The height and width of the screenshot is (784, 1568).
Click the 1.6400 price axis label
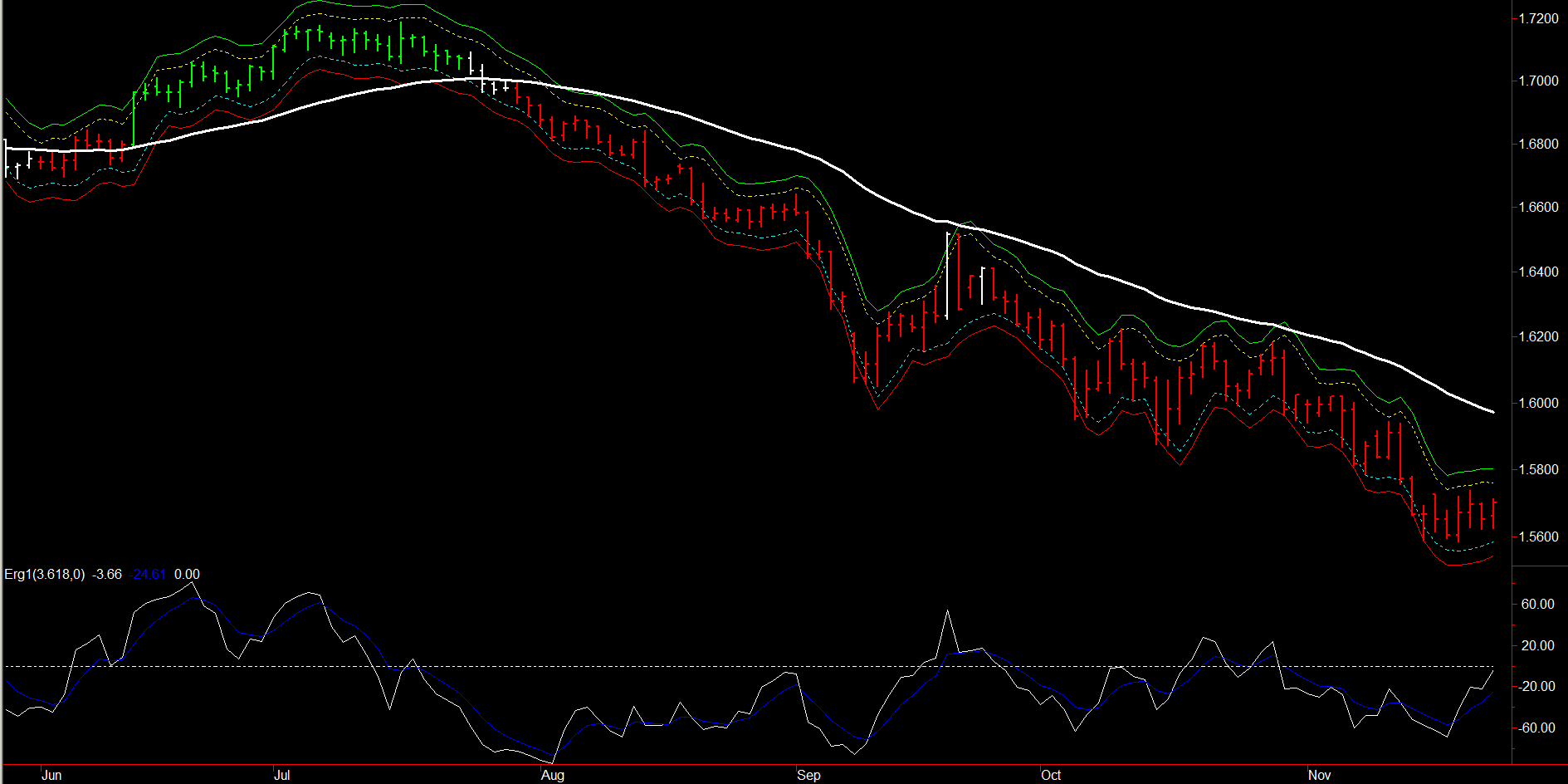(x=1538, y=272)
